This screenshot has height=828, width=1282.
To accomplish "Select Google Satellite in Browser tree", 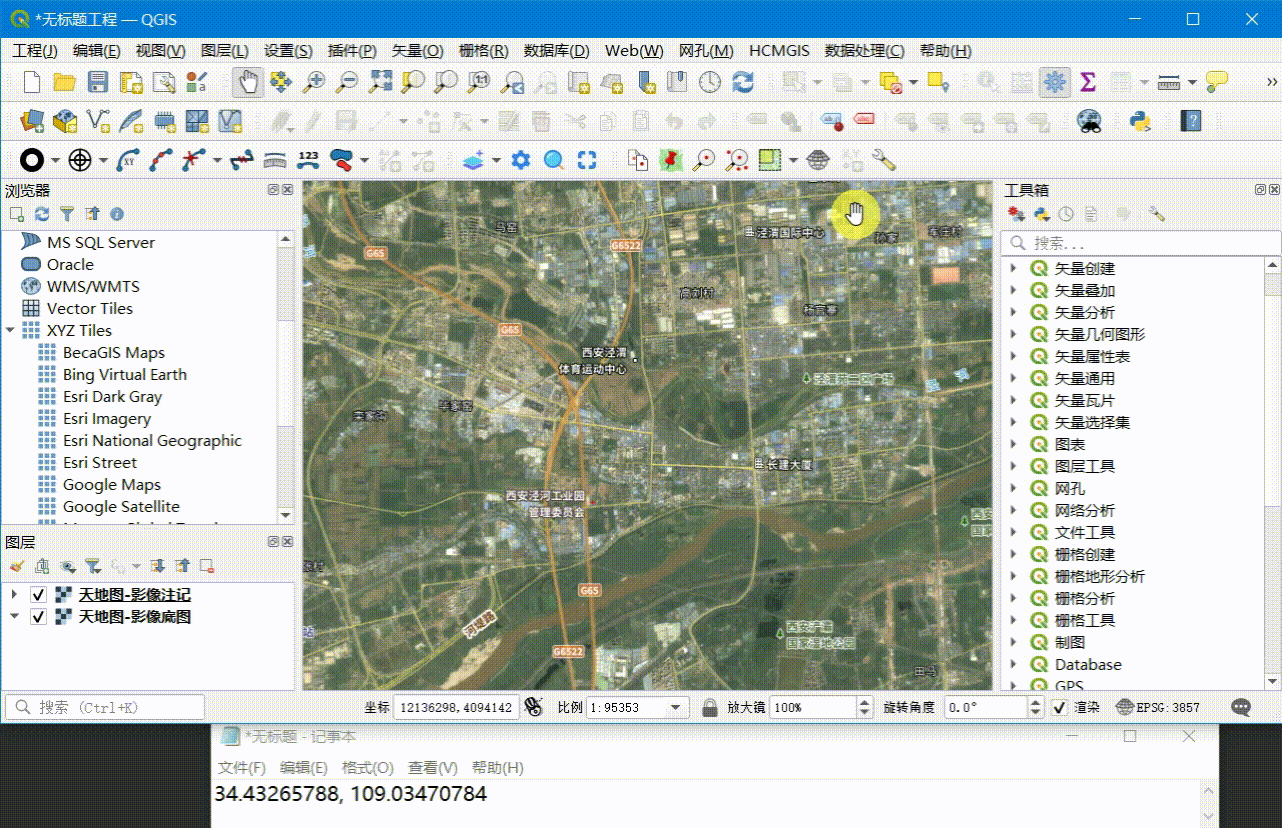I will 121,506.
